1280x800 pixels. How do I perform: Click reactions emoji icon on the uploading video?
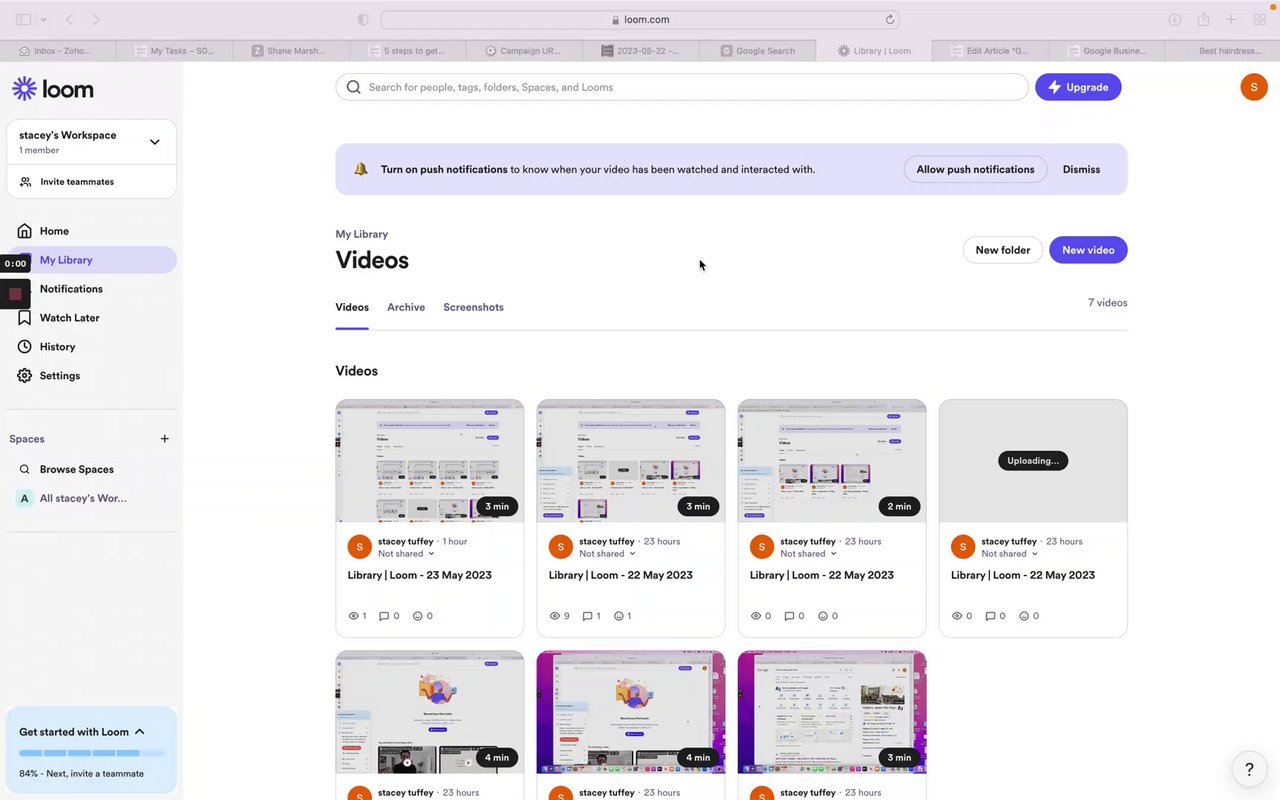[1025, 616]
